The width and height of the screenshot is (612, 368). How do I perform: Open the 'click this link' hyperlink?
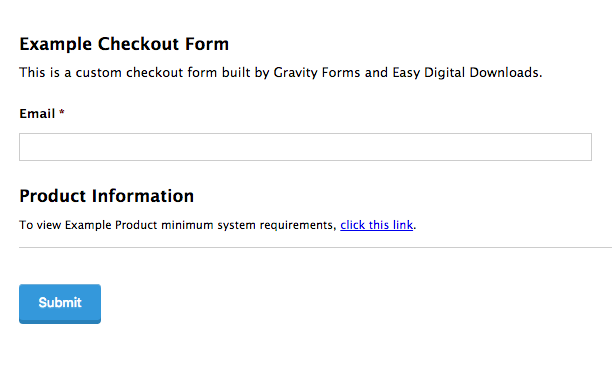click(x=376, y=225)
